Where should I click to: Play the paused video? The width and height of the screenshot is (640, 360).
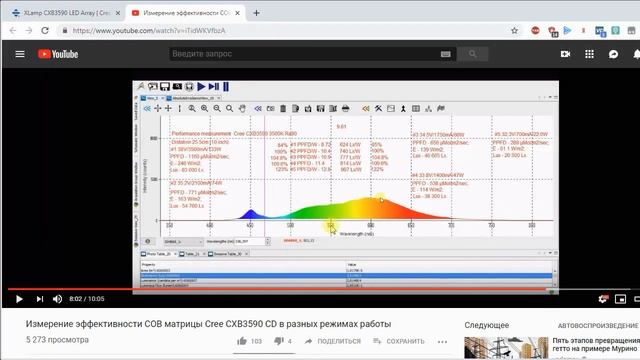(19, 299)
